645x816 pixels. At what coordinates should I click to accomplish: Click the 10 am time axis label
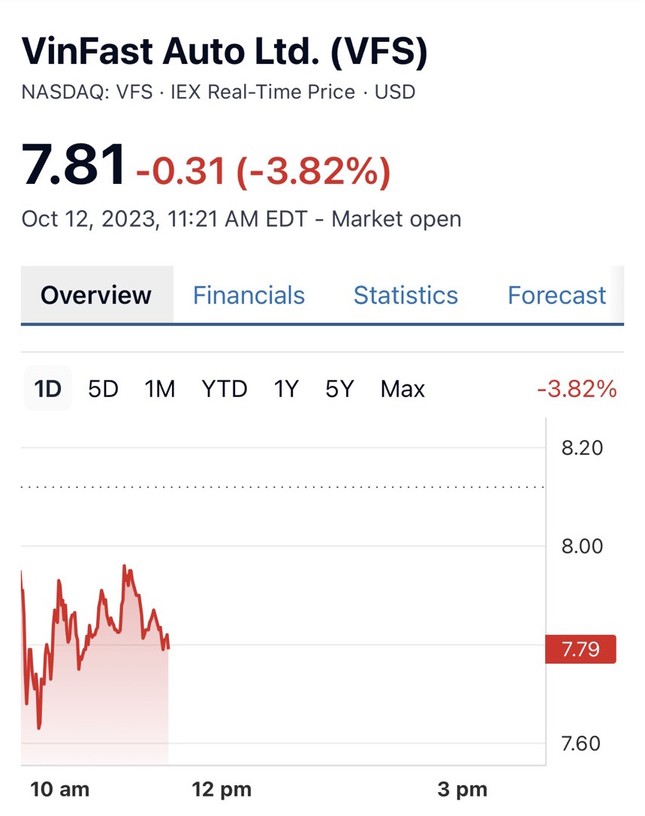point(59,789)
